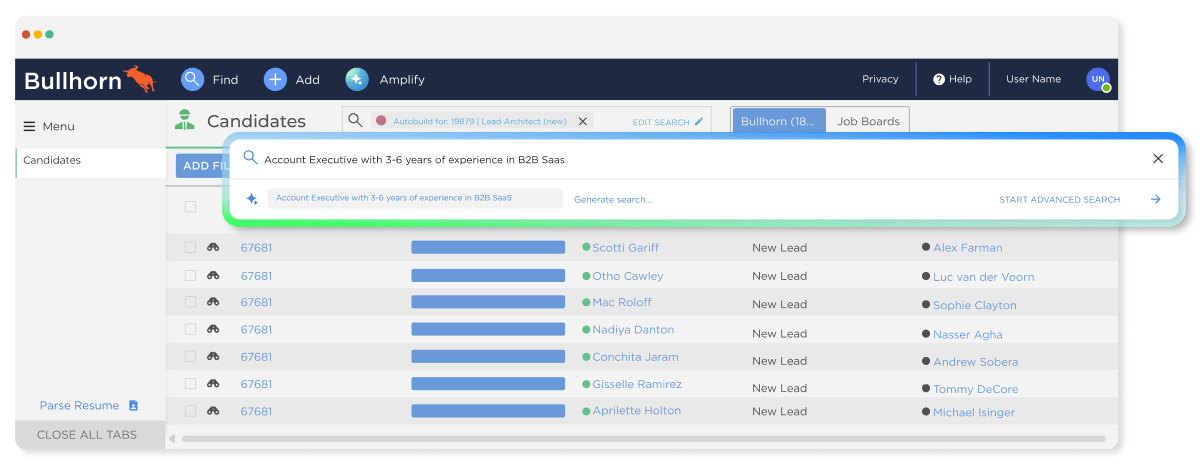Check the Conchita Jaram row checkbox

pos(190,356)
